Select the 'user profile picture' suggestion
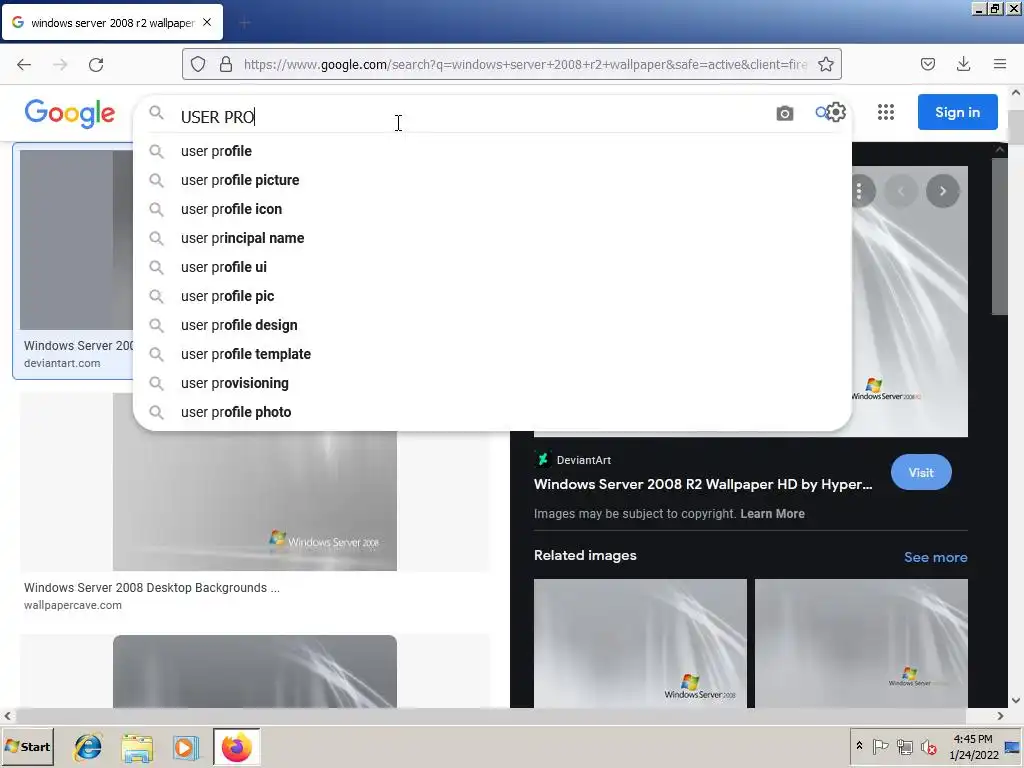 coord(492,180)
